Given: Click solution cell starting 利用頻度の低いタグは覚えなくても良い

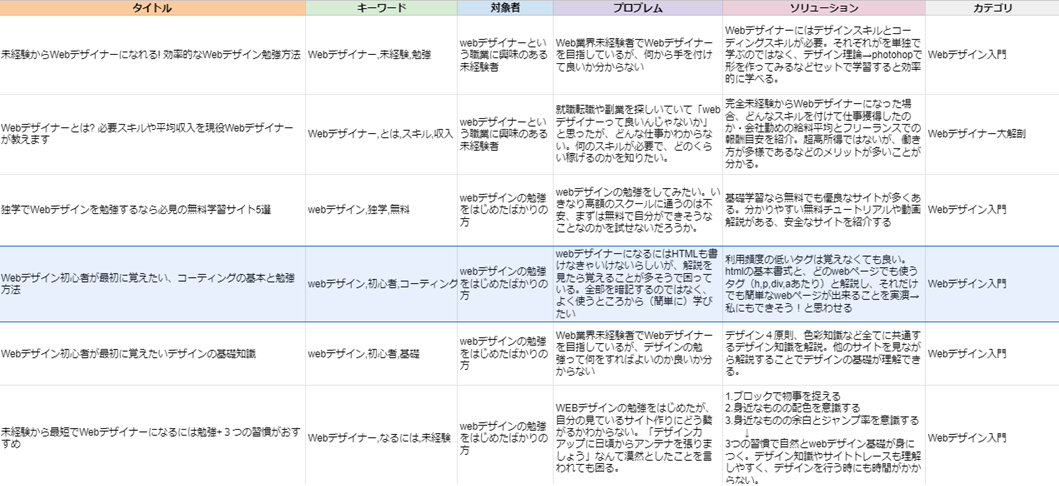Looking at the screenshot, I should [824, 284].
